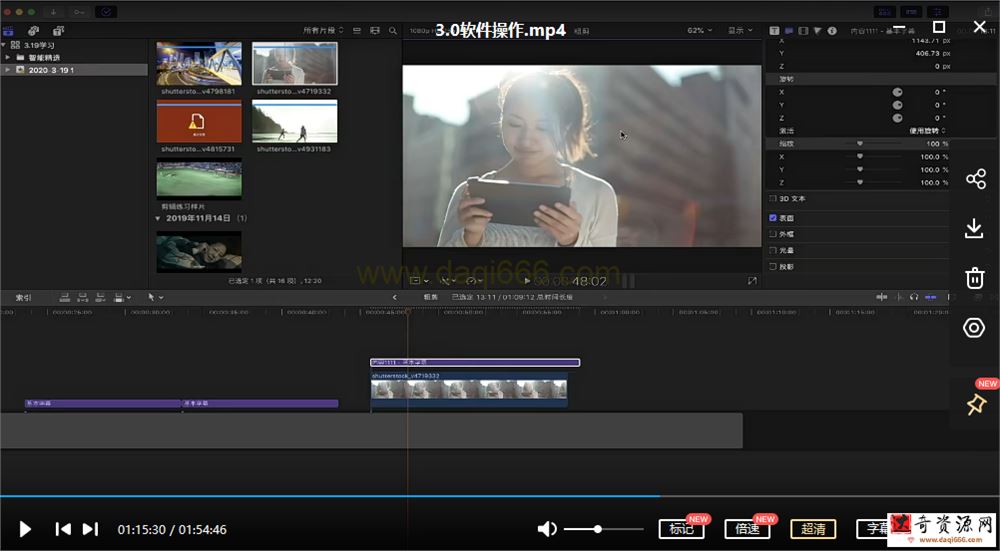Click the import media arrow button
The width and height of the screenshot is (1000, 551).
pos(54,12)
